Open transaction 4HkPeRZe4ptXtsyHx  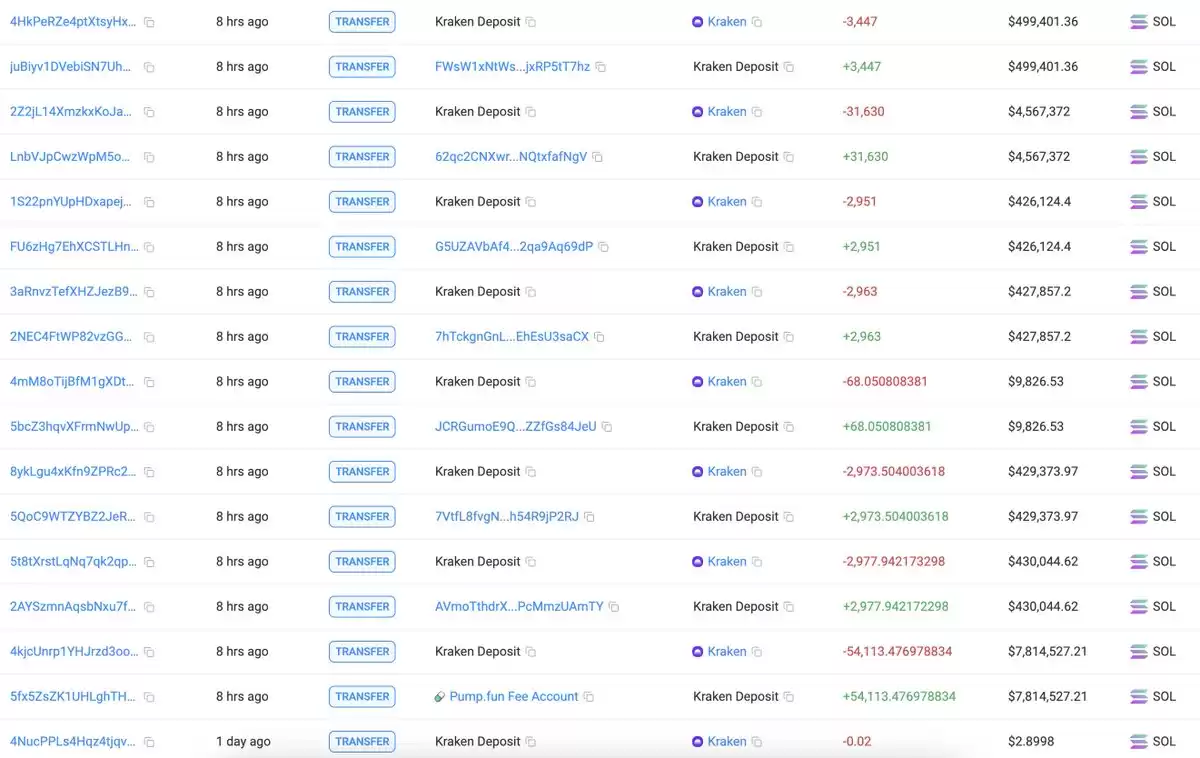coord(73,22)
